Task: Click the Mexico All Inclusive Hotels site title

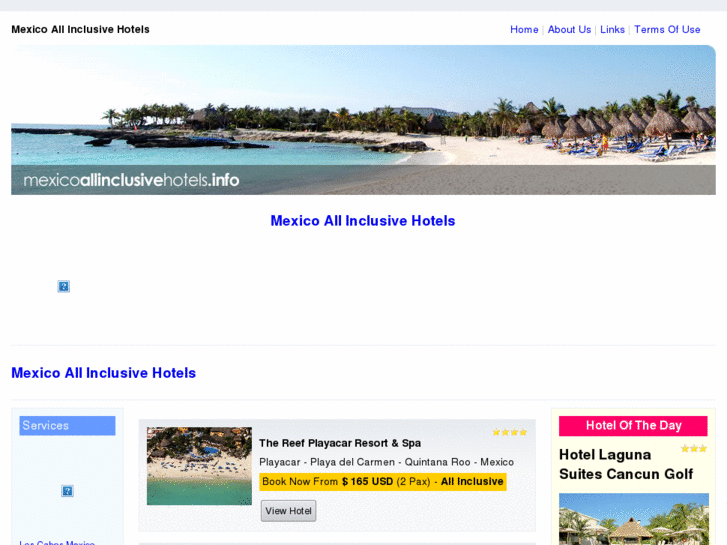Action: point(80,30)
